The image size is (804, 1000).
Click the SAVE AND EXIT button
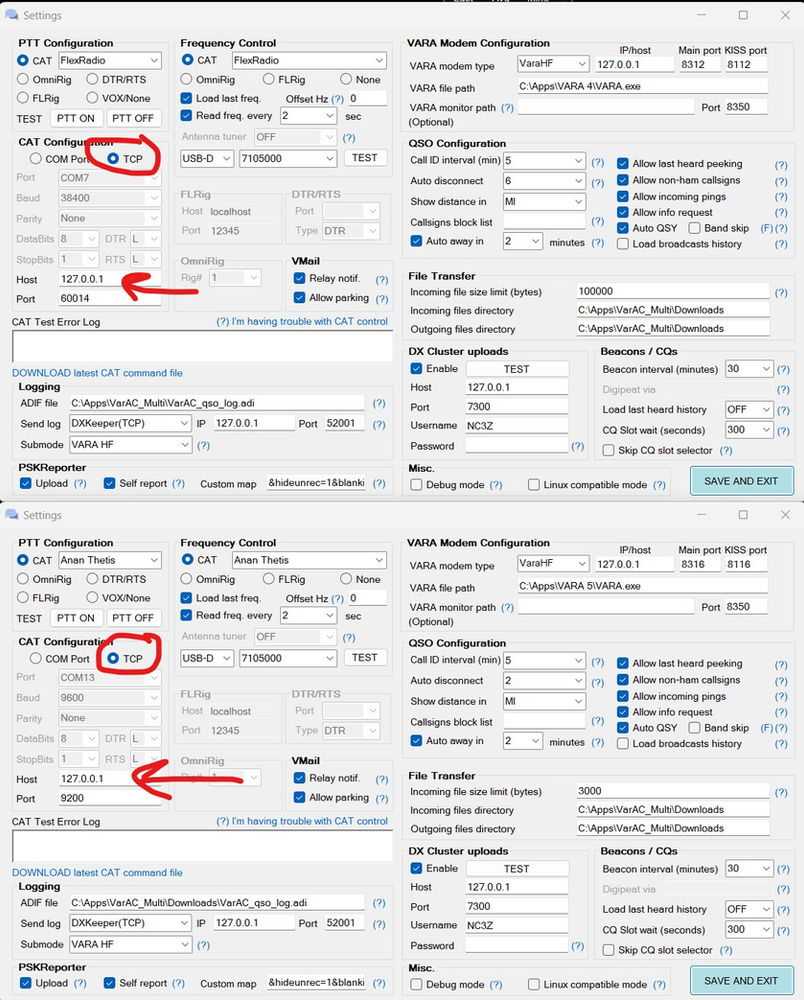(741, 481)
